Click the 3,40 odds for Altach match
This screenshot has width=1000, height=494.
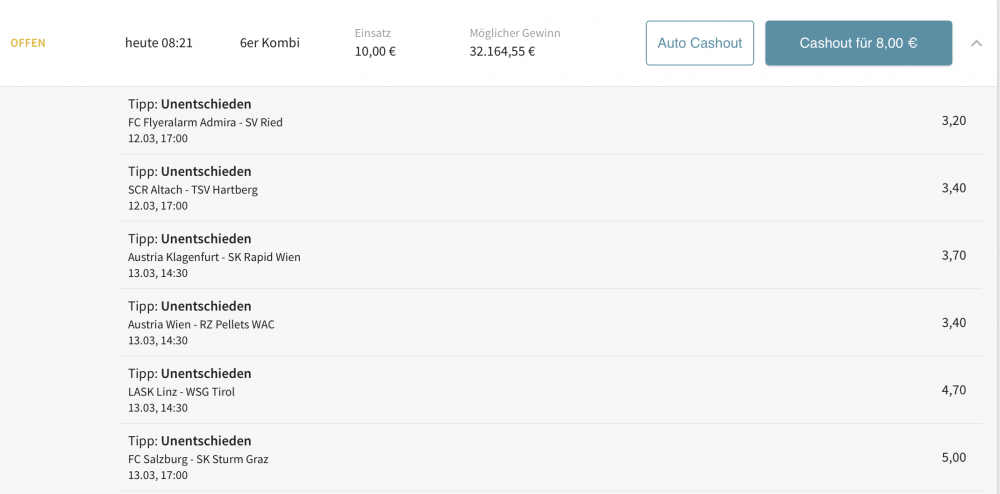coord(954,188)
